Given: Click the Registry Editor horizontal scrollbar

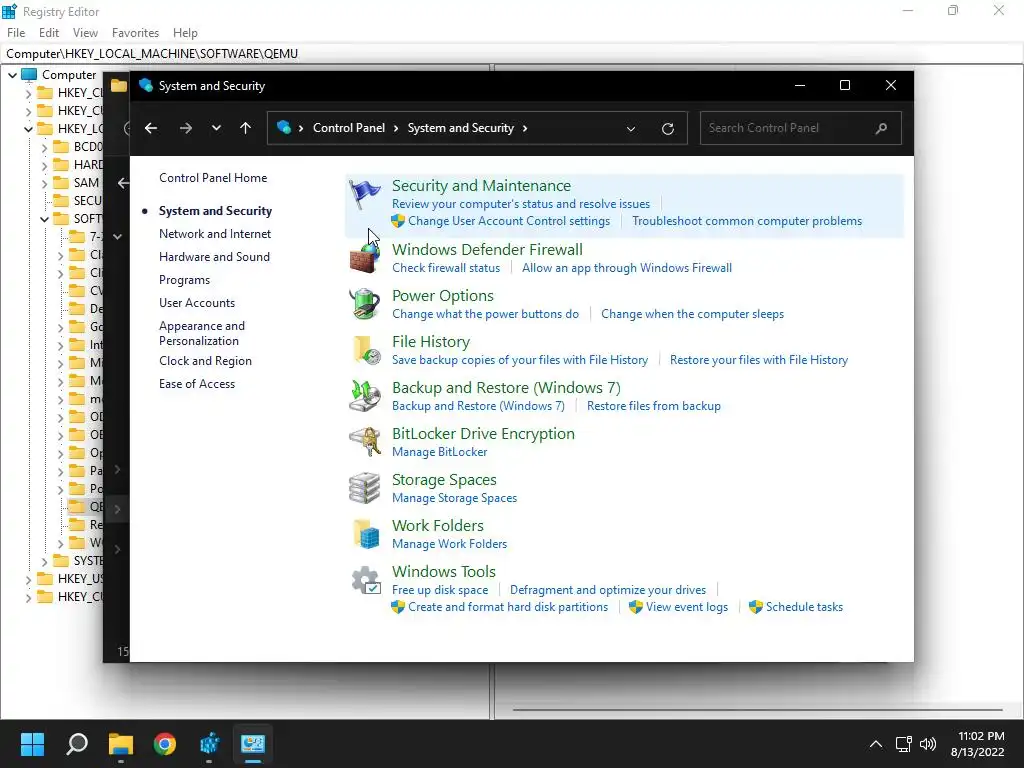Looking at the screenshot, I should [x=758, y=709].
